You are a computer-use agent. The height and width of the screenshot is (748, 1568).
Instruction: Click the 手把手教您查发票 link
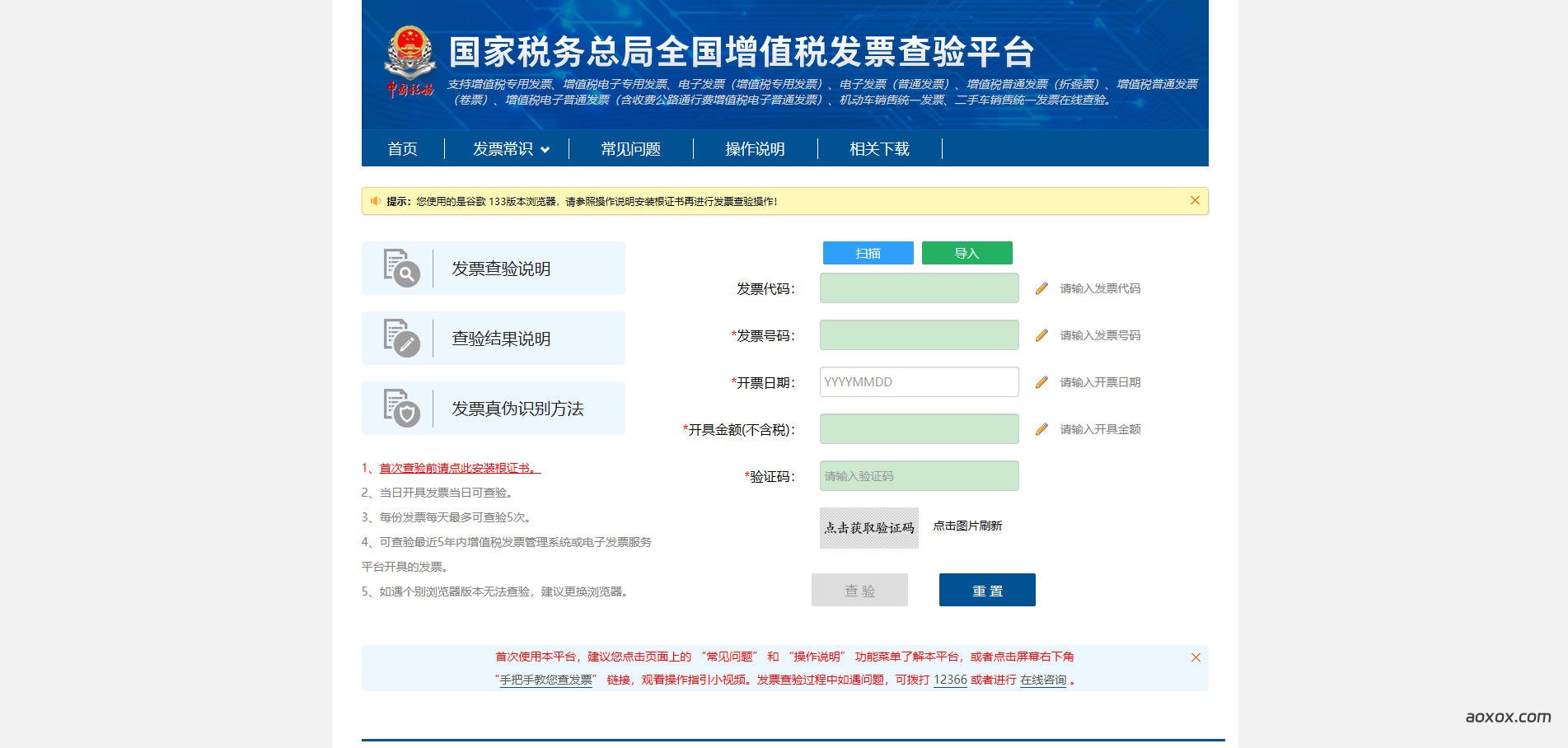tap(545, 680)
